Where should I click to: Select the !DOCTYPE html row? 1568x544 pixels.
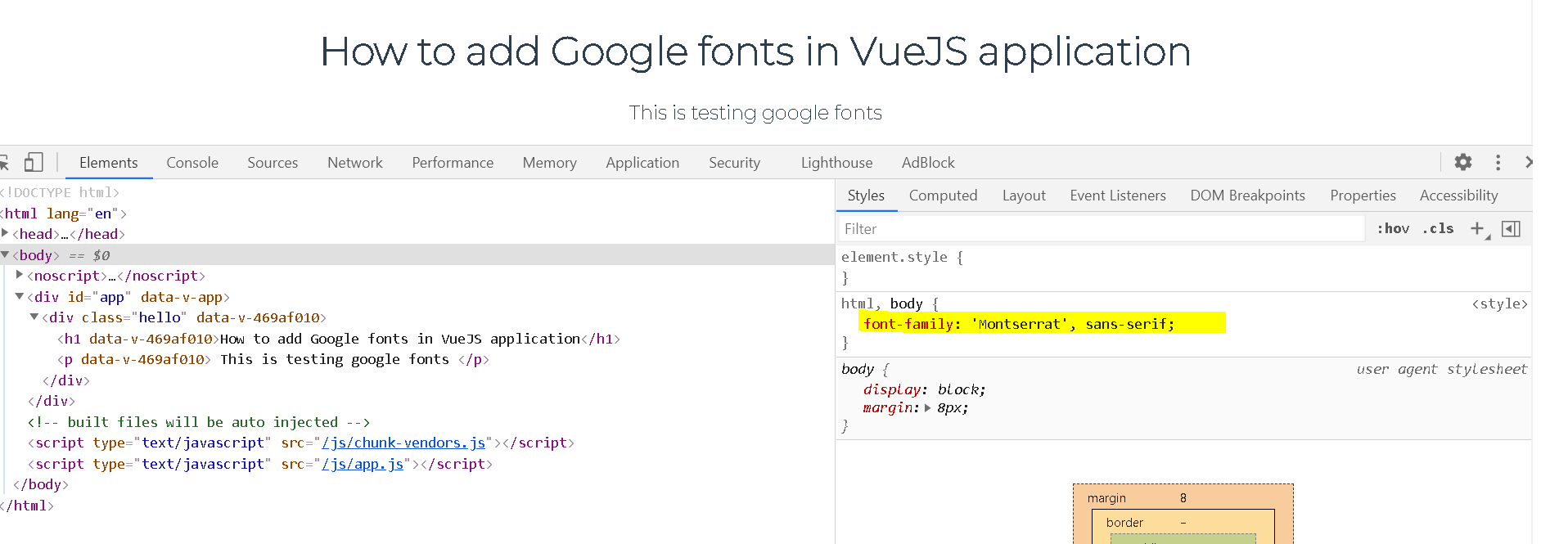pos(60,192)
